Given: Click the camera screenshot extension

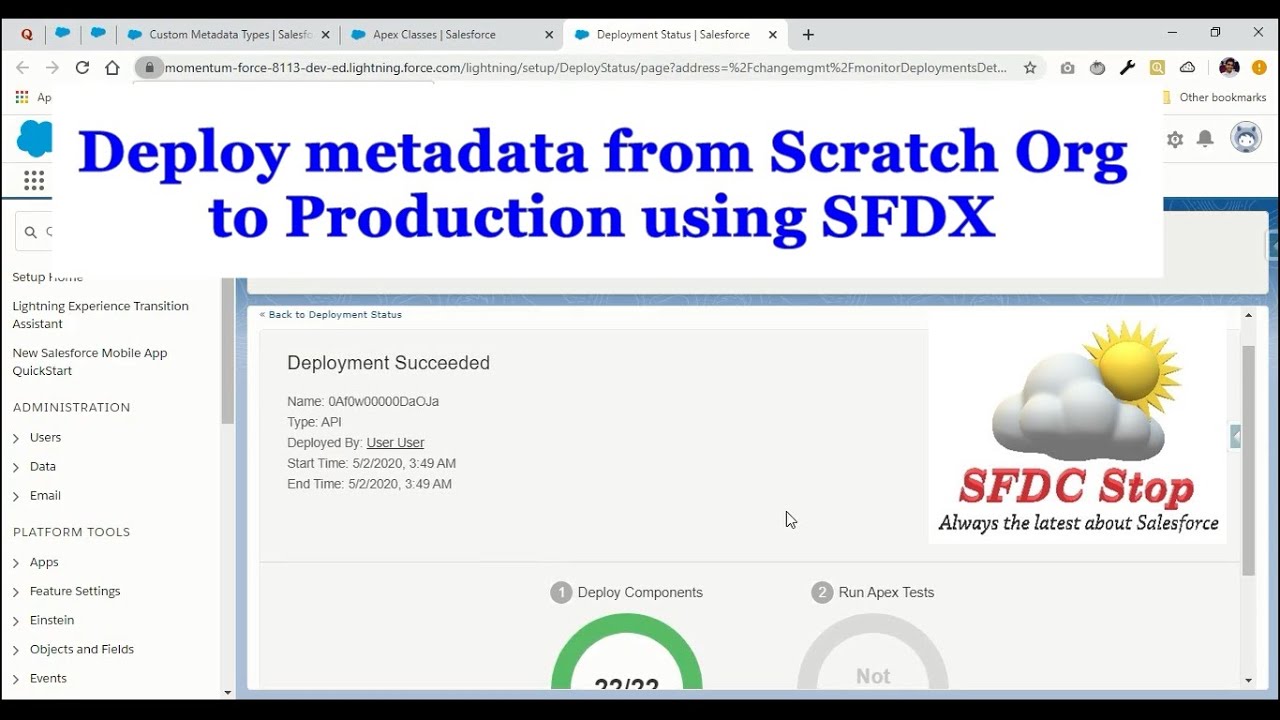Looking at the screenshot, I should (1068, 67).
